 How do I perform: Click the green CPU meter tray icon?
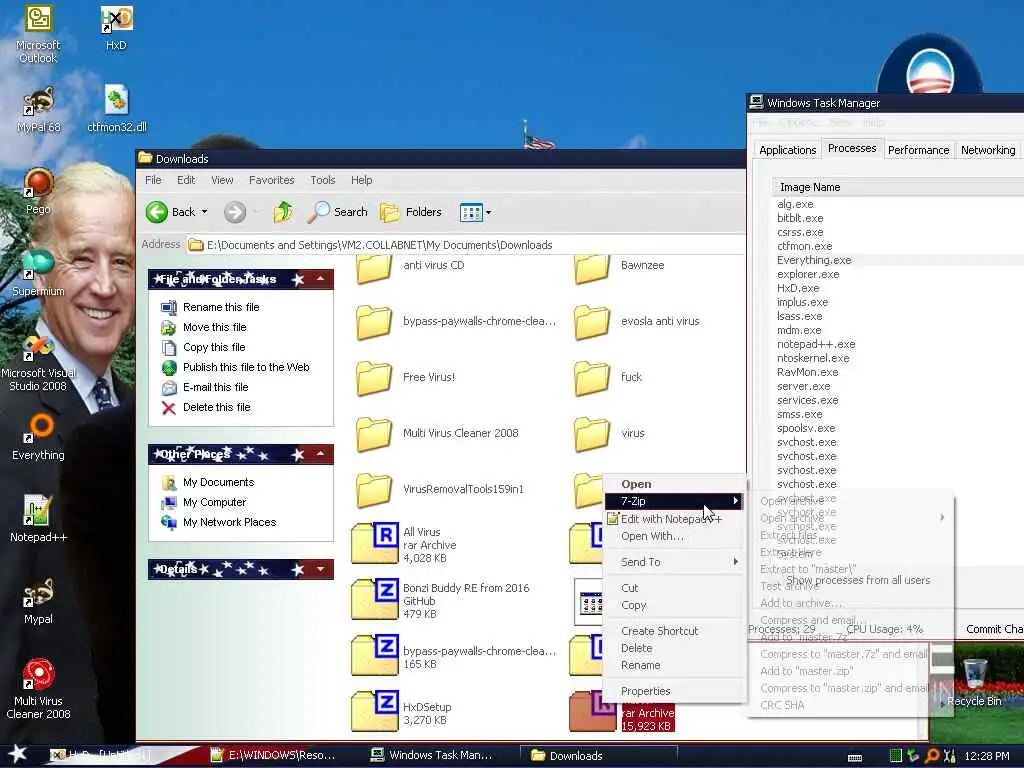[x=896, y=756]
